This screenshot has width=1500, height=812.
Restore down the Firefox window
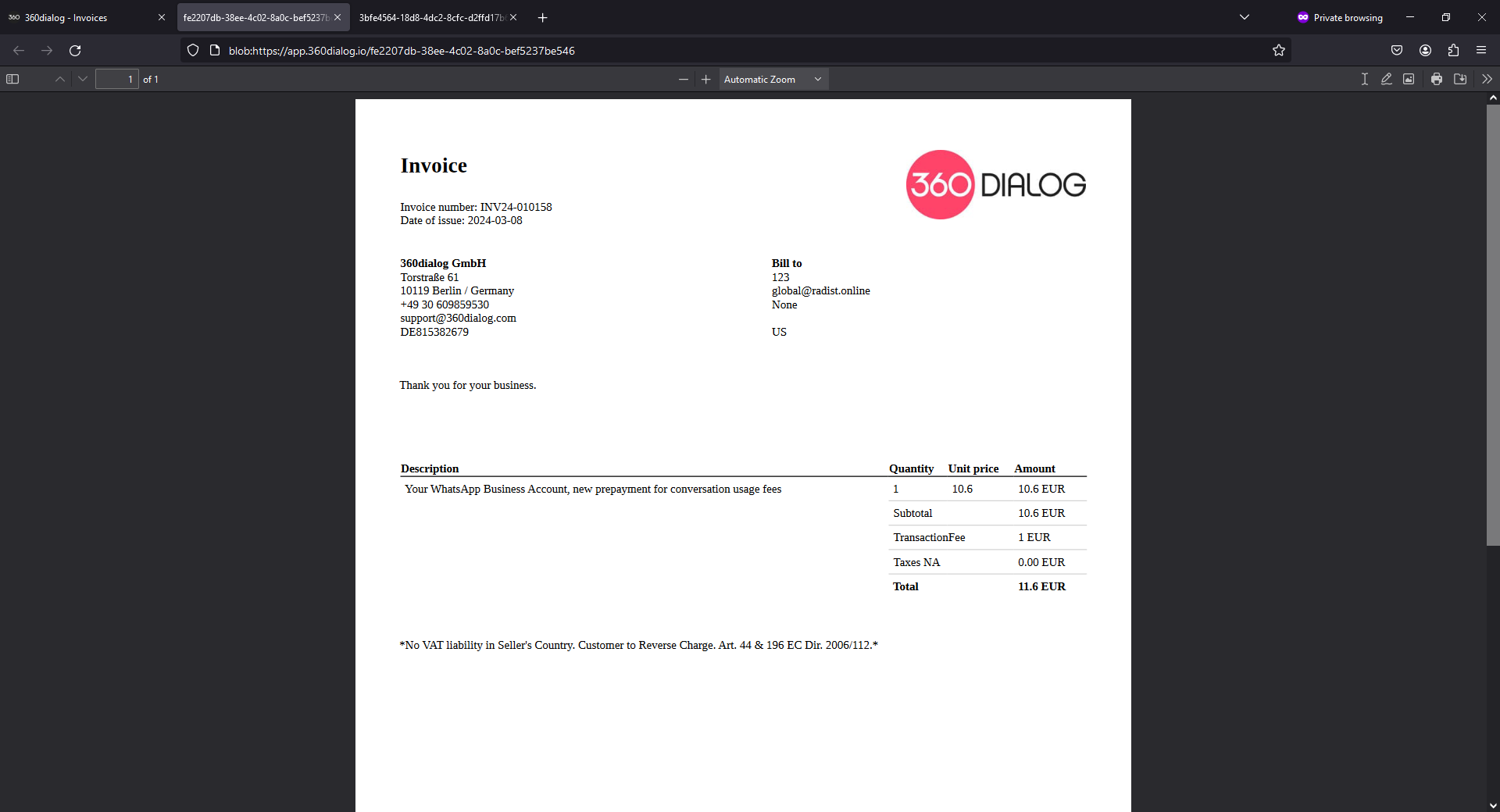point(1446,17)
